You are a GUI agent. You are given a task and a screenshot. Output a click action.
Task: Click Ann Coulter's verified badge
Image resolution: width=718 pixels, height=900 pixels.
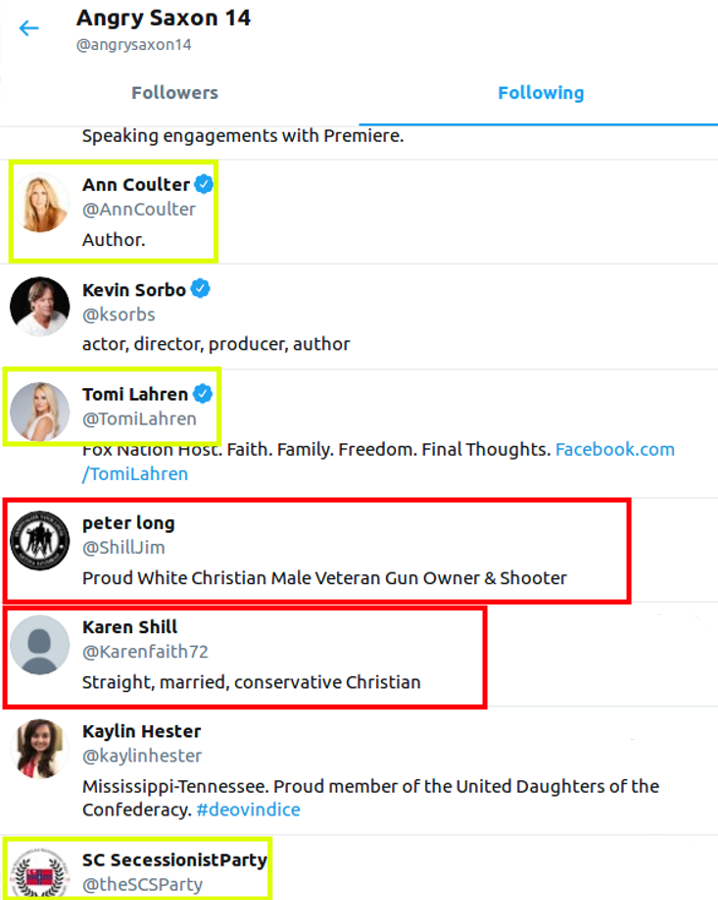tap(204, 184)
